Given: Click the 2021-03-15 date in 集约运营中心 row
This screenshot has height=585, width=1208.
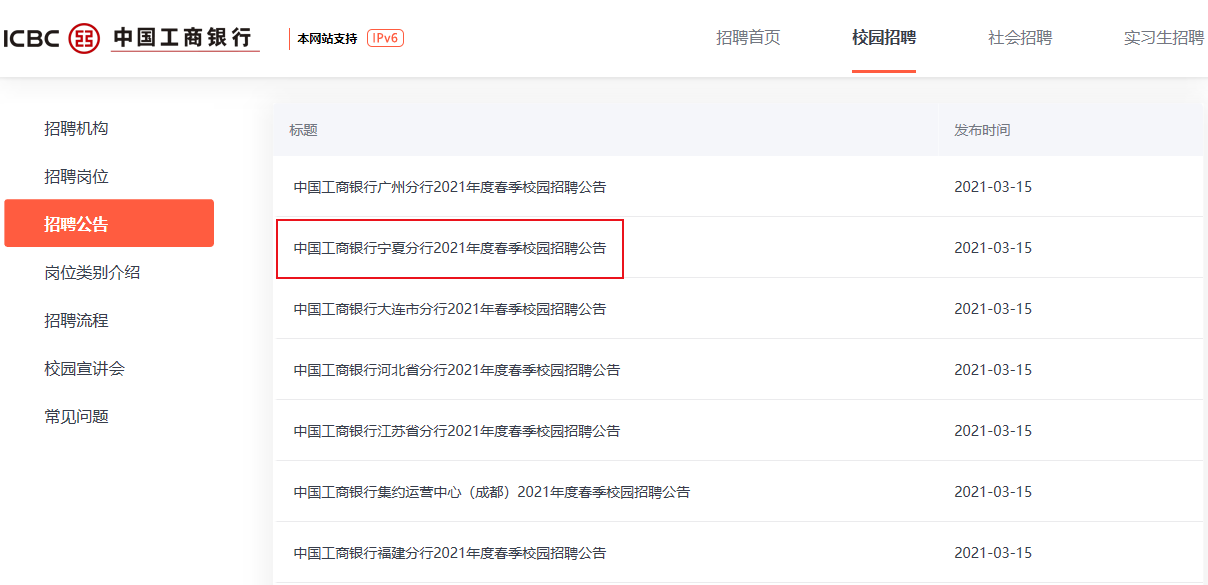Looking at the screenshot, I should pos(992,492).
